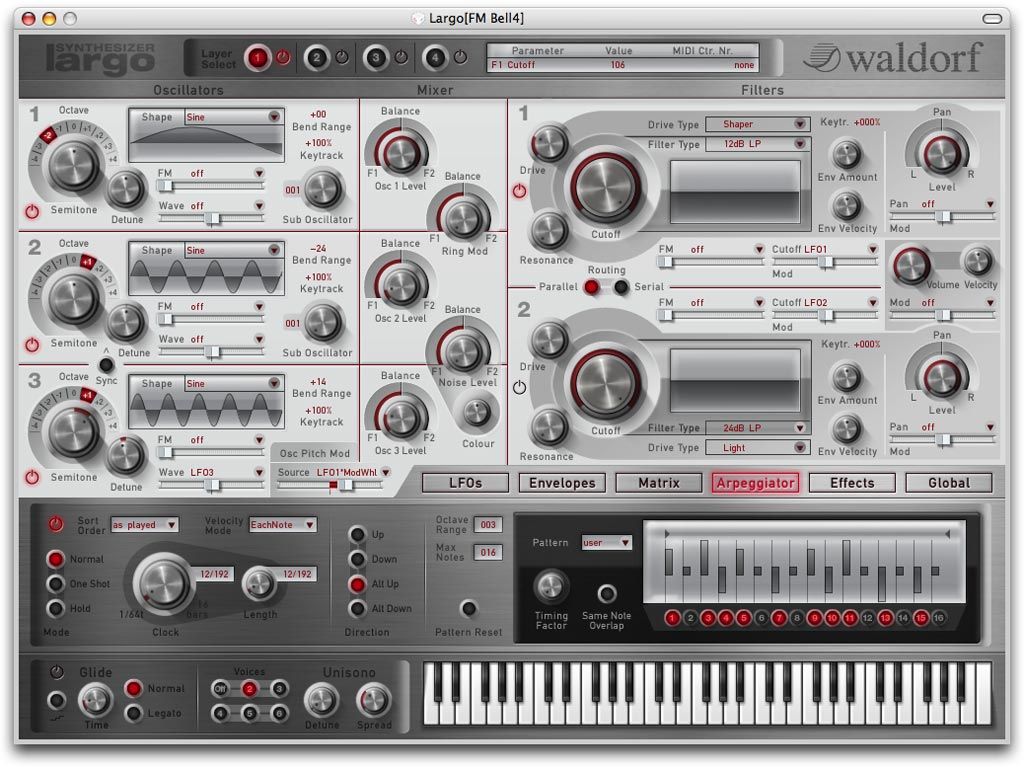
Task: Switch to the Matrix tab
Action: point(659,483)
